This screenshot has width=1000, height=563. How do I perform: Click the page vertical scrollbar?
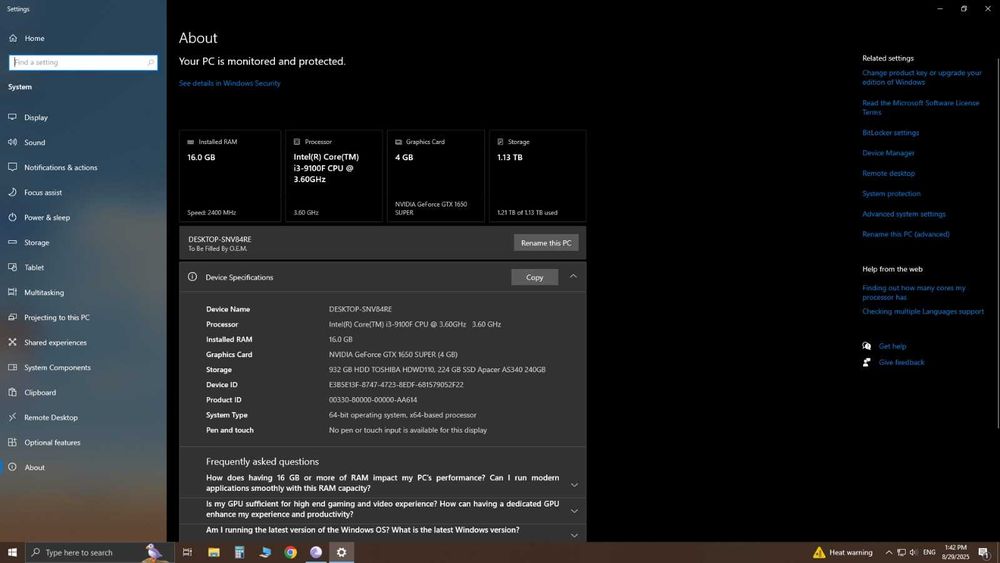click(997, 242)
